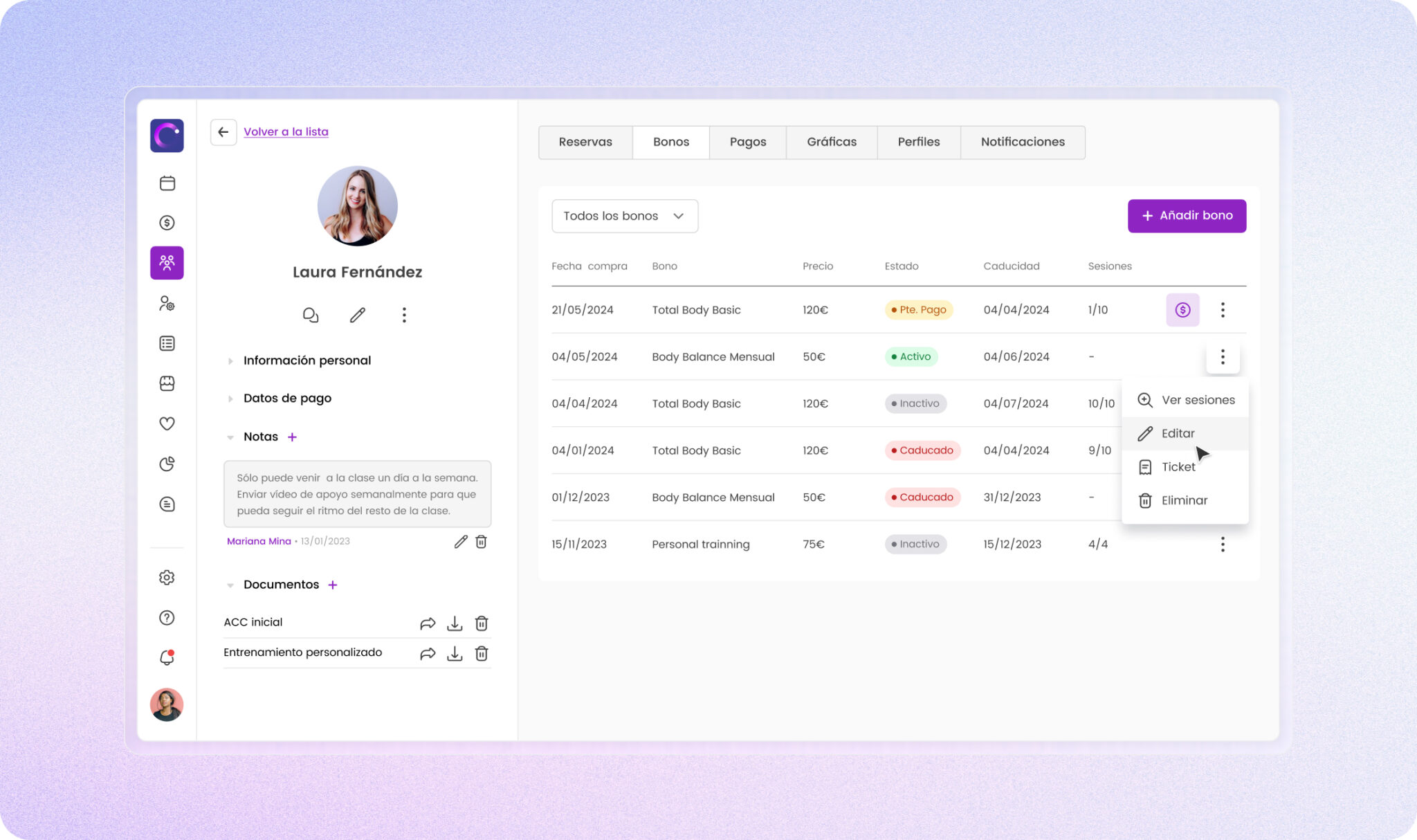Select the clients group icon in sidebar
Viewport: 1417px width, 840px height.
(x=167, y=263)
